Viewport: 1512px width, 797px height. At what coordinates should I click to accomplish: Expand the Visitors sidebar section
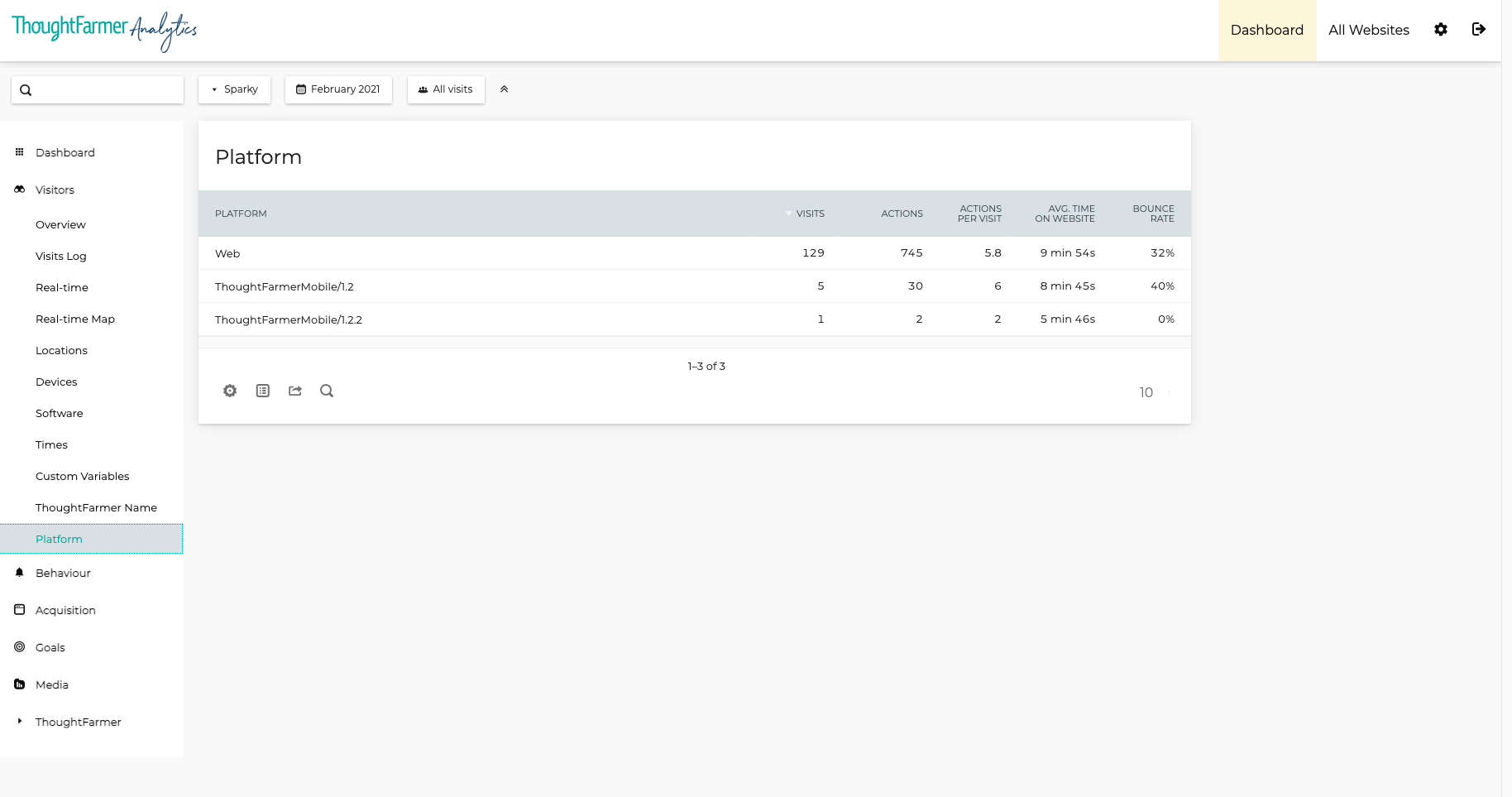(x=55, y=190)
